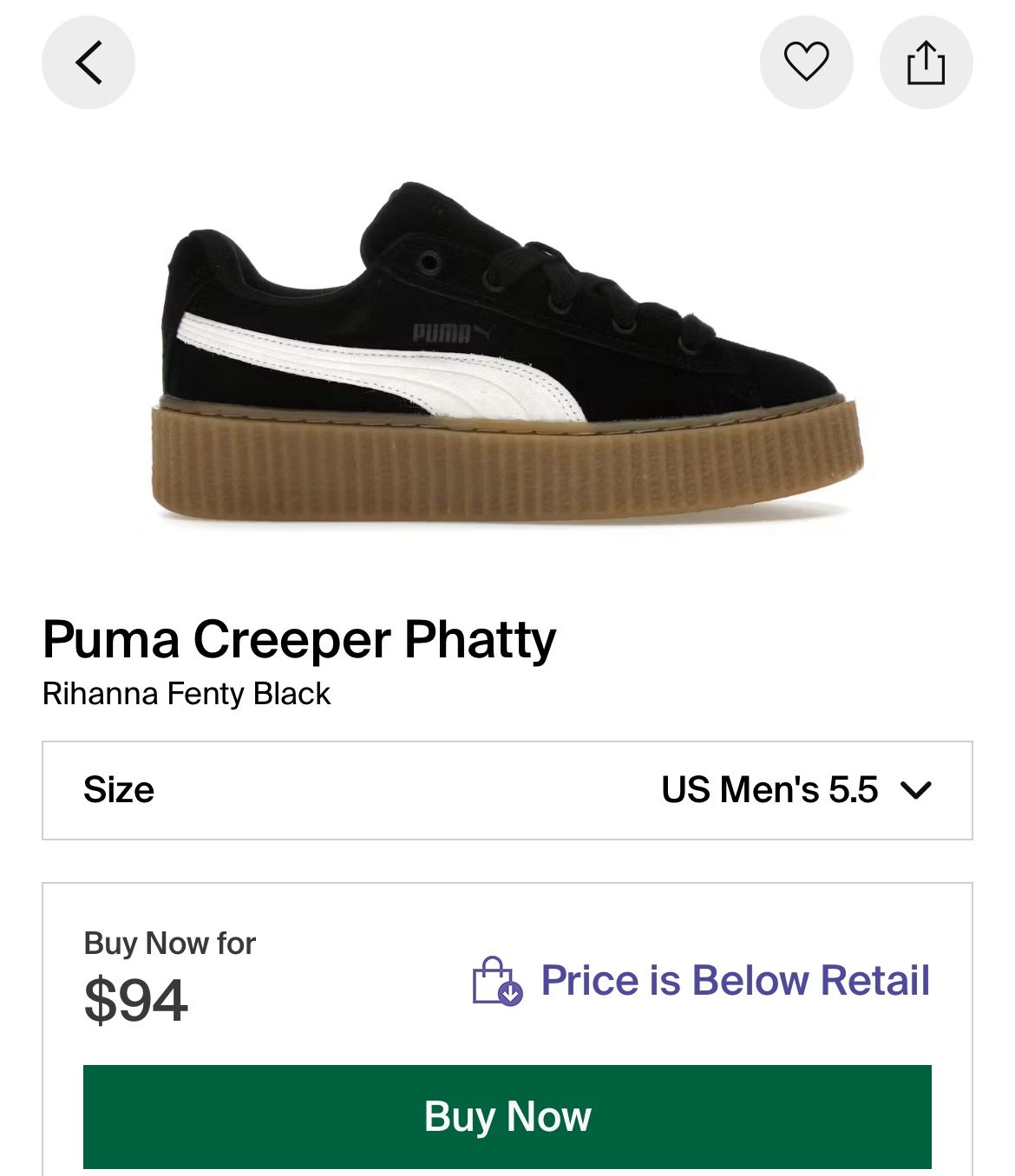The image size is (1015, 1176).
Task: Expand the size chevron arrow
Action: (x=916, y=790)
